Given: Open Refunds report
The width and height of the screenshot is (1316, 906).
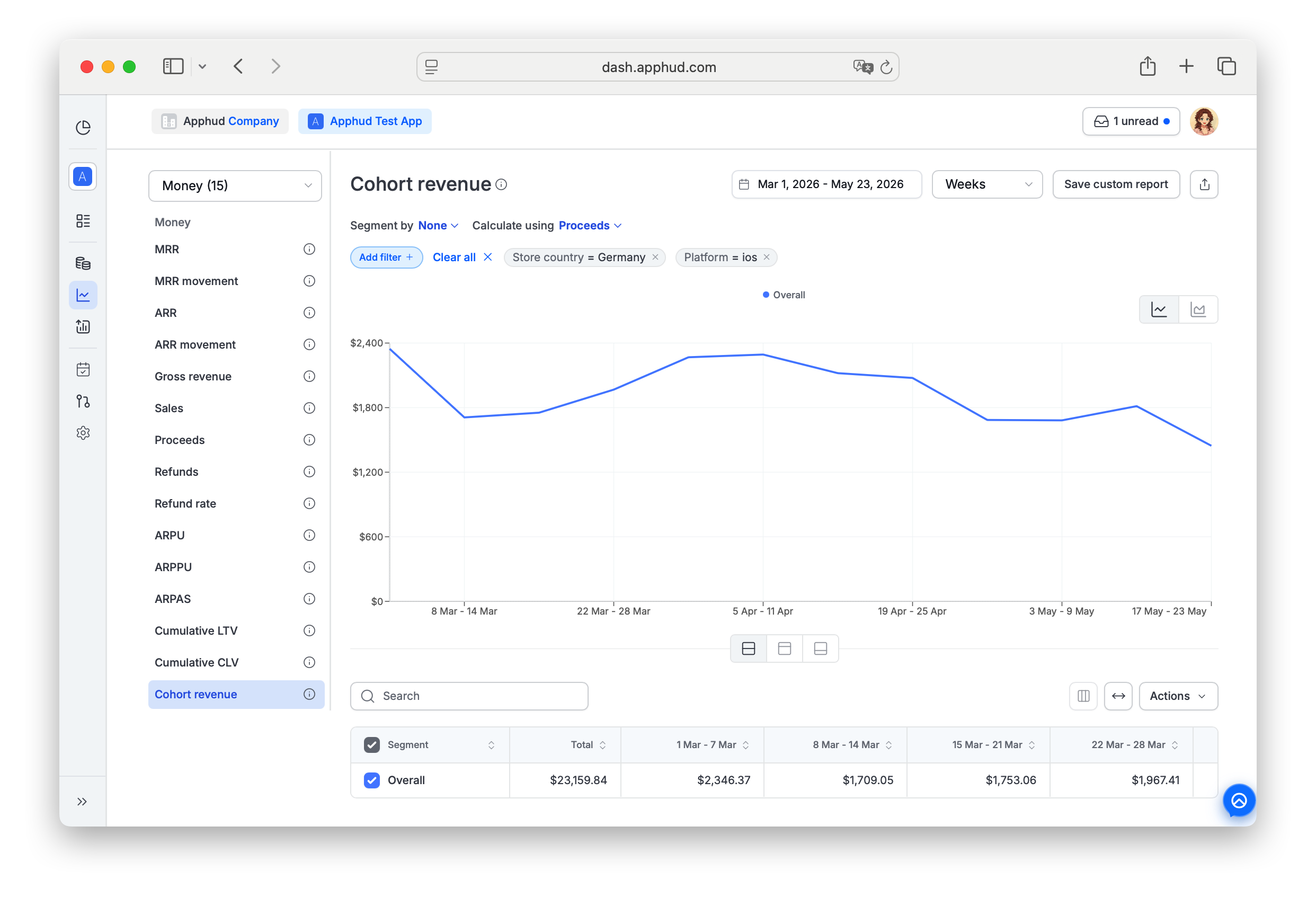Looking at the screenshot, I should [x=176, y=472].
